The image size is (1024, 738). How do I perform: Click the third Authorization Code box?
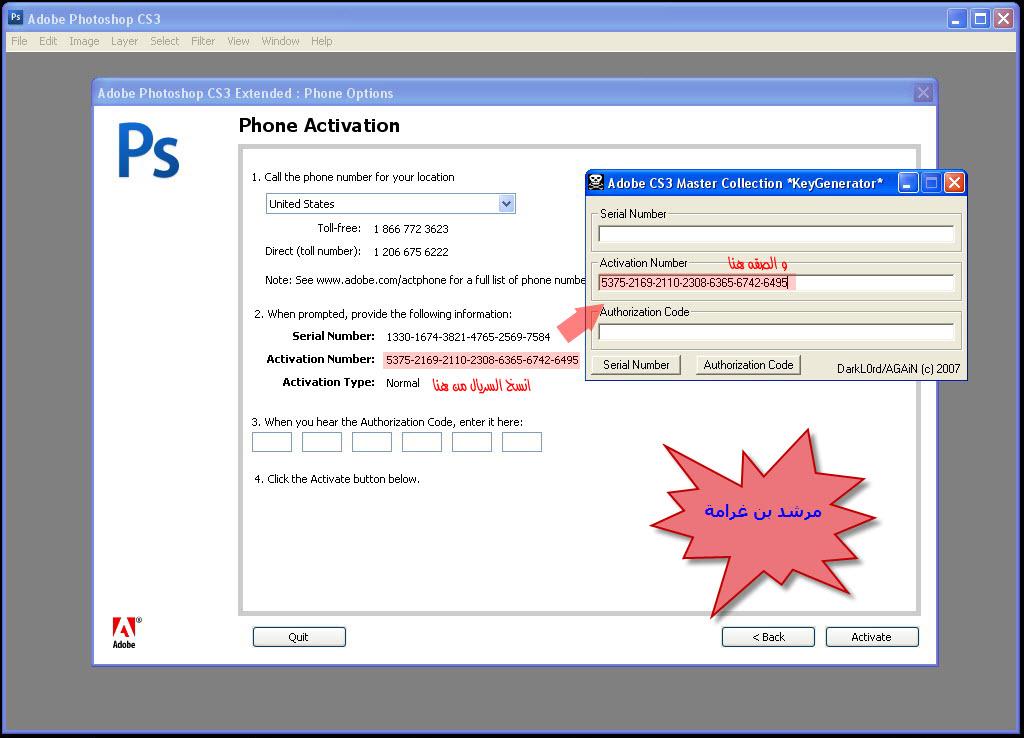(x=372, y=442)
